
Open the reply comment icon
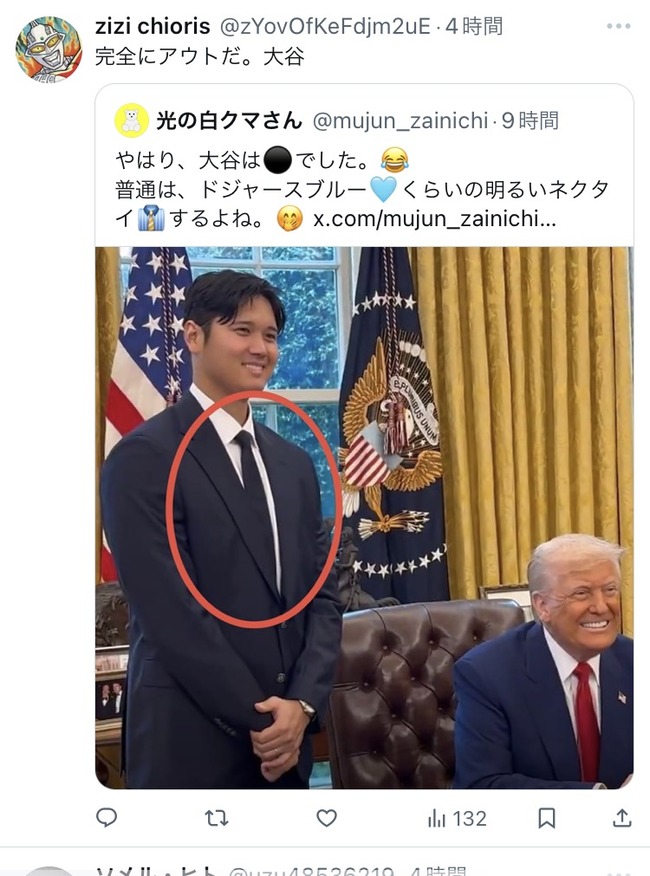[x=106, y=818]
